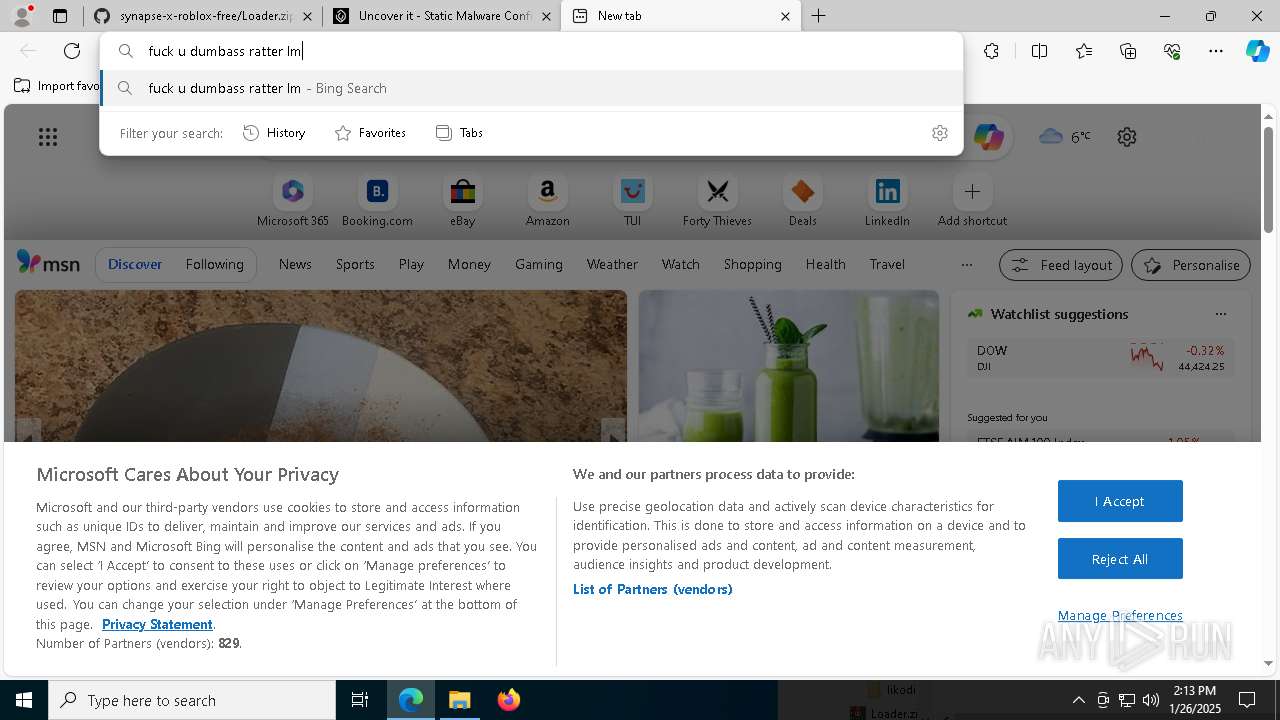This screenshot has width=1280, height=720.
Task: Filter search by History
Action: pyautogui.click(x=274, y=133)
